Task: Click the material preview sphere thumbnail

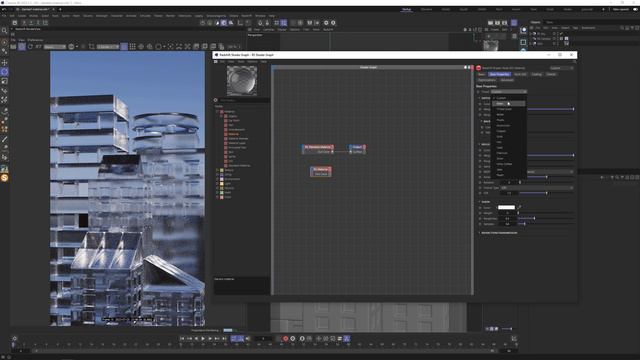Action: pos(242,80)
